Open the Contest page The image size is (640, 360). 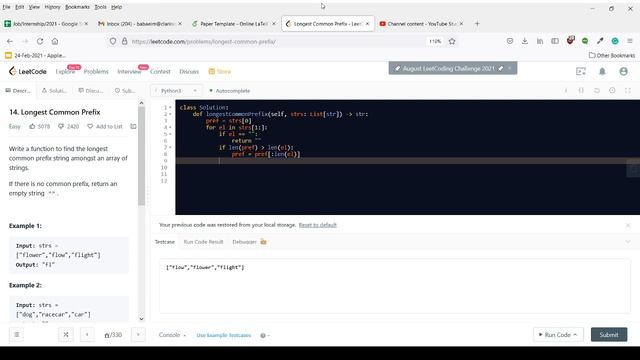click(x=160, y=71)
